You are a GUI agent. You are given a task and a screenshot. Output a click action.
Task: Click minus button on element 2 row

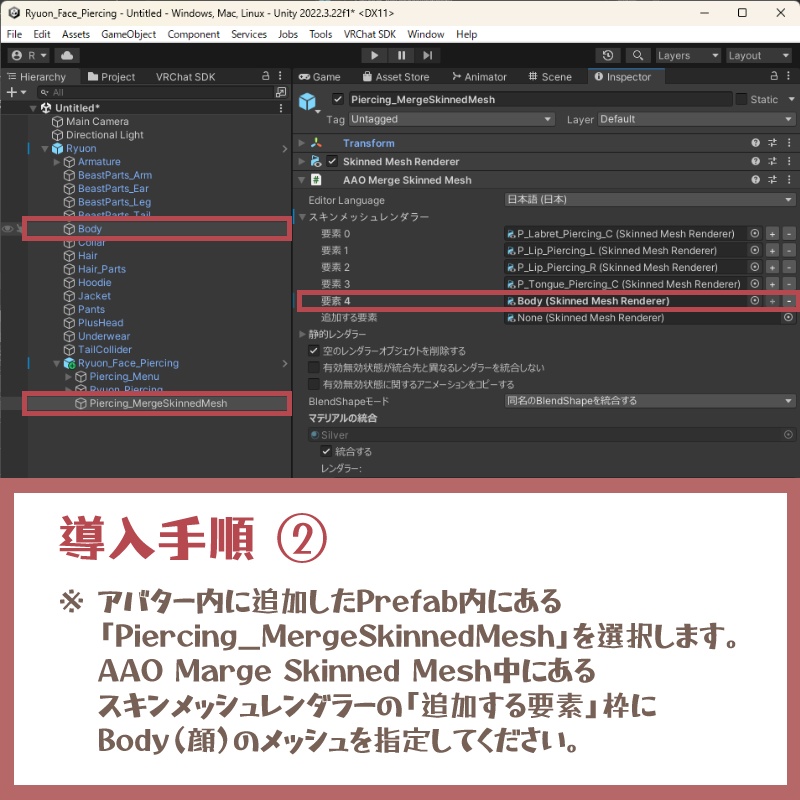coord(789,267)
